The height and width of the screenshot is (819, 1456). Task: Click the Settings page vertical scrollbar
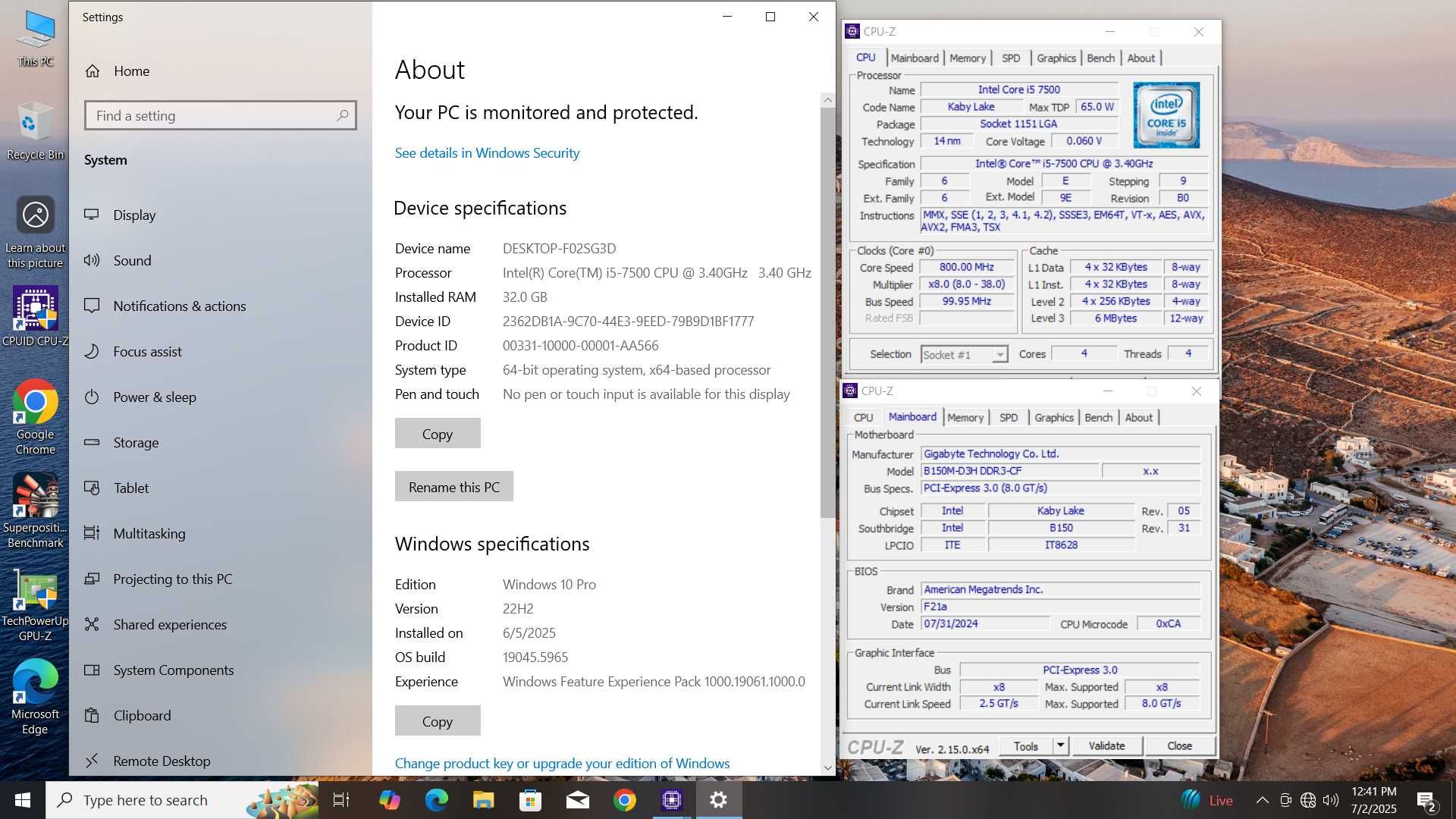827,312
